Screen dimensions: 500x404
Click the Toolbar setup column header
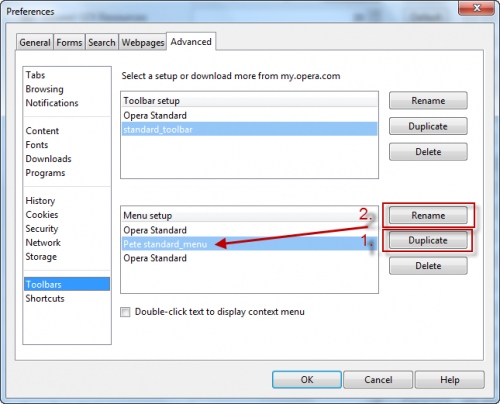point(249,100)
